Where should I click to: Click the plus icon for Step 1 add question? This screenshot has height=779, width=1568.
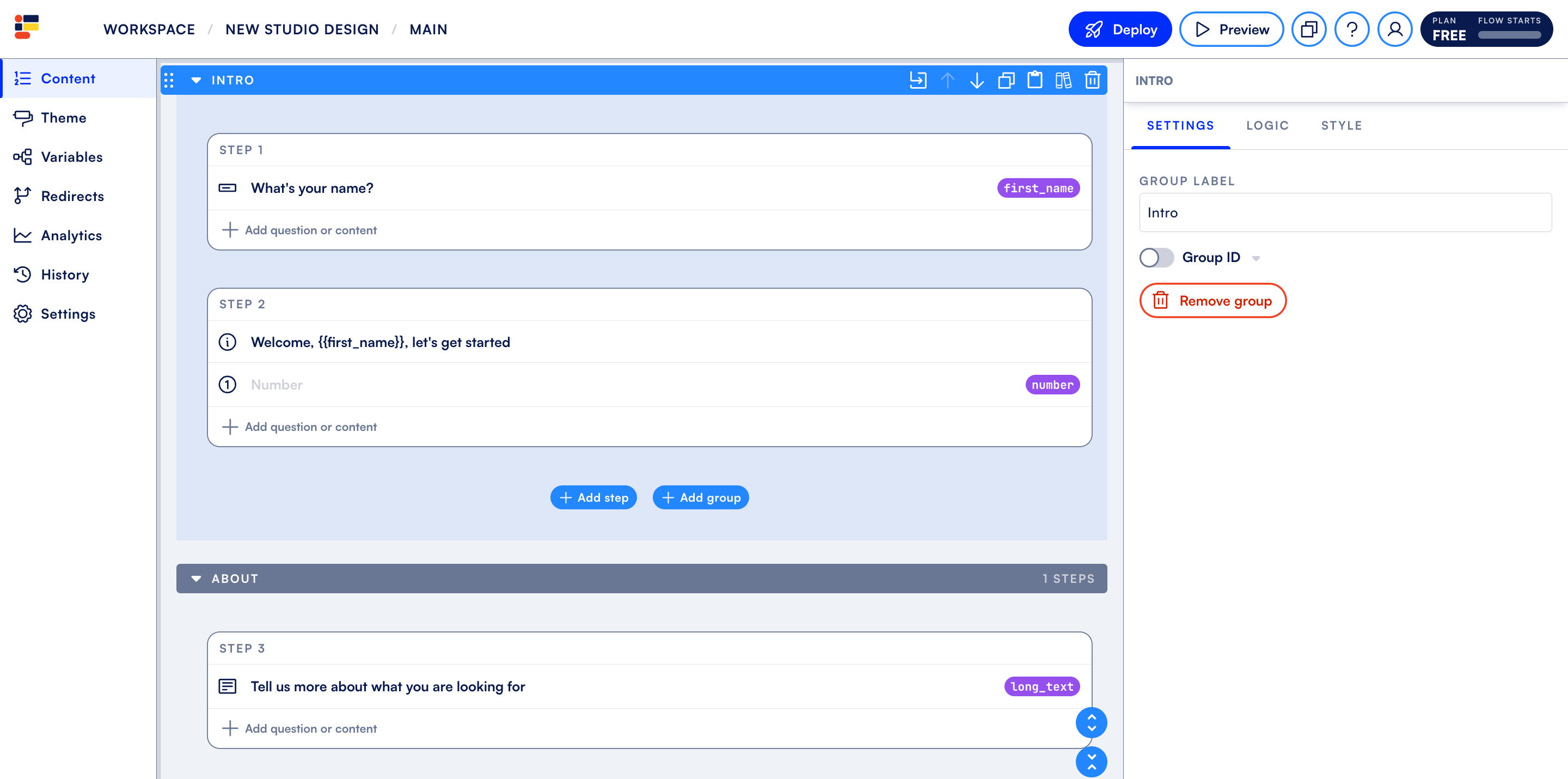pos(230,230)
